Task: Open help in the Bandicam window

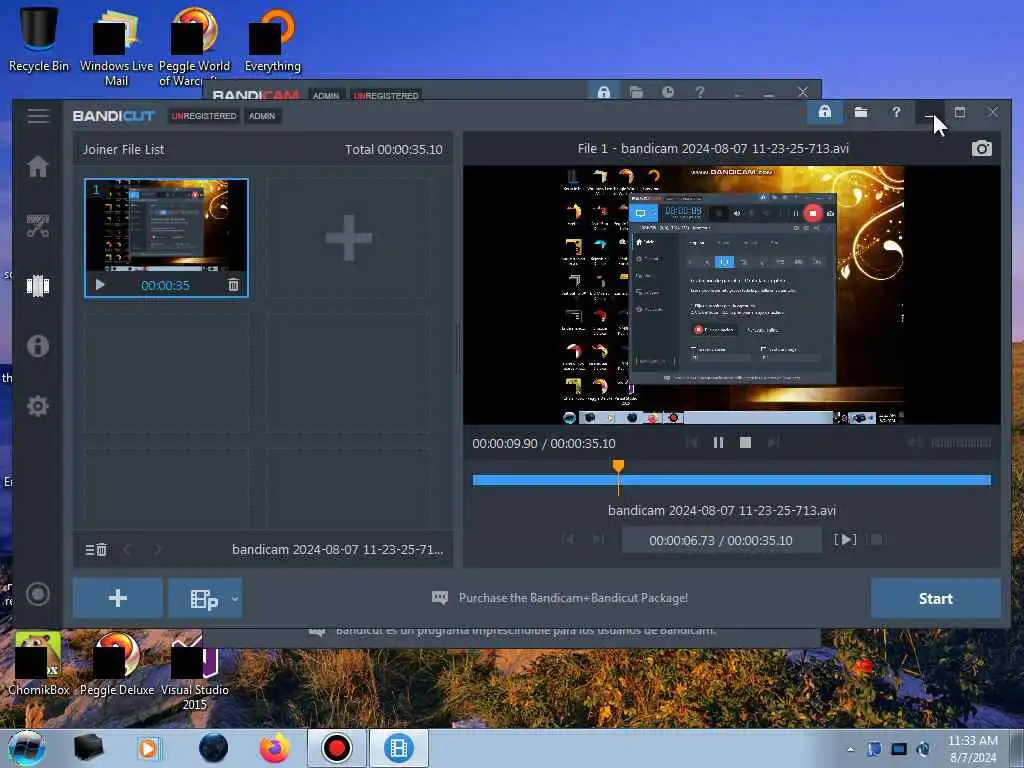Action: [699, 92]
